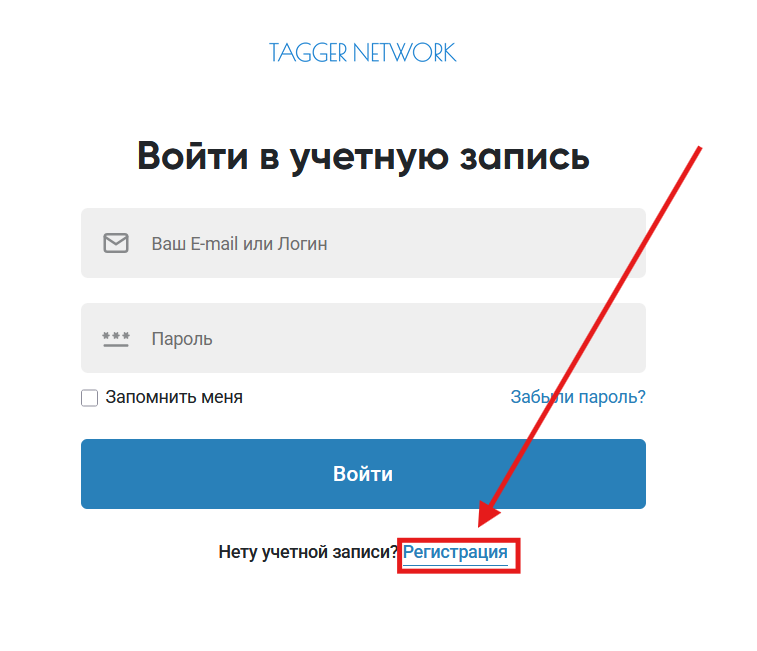Click the word TAGGER in the logo

[308, 53]
